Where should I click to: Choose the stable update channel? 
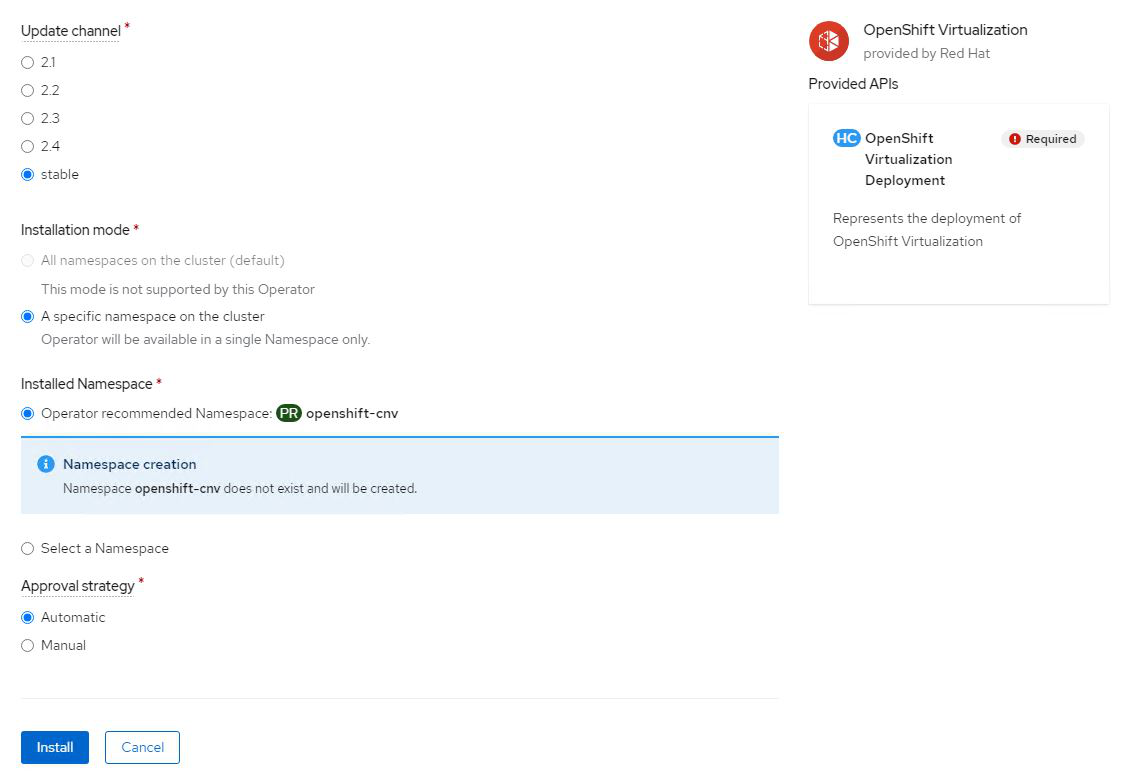(x=28, y=174)
